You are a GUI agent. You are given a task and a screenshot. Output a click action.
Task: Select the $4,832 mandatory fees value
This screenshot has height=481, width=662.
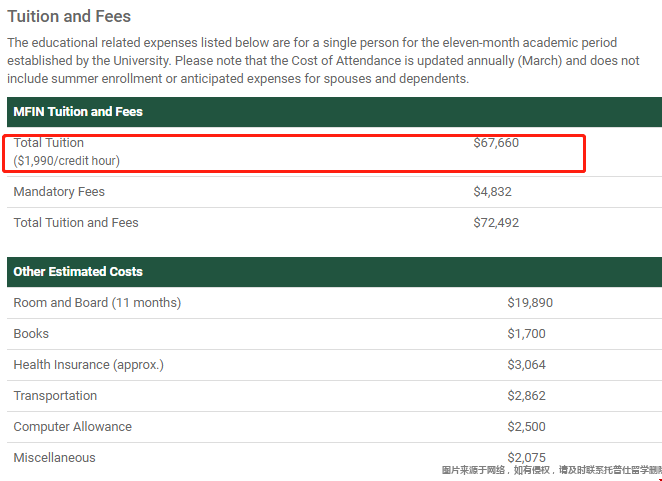[x=492, y=192]
